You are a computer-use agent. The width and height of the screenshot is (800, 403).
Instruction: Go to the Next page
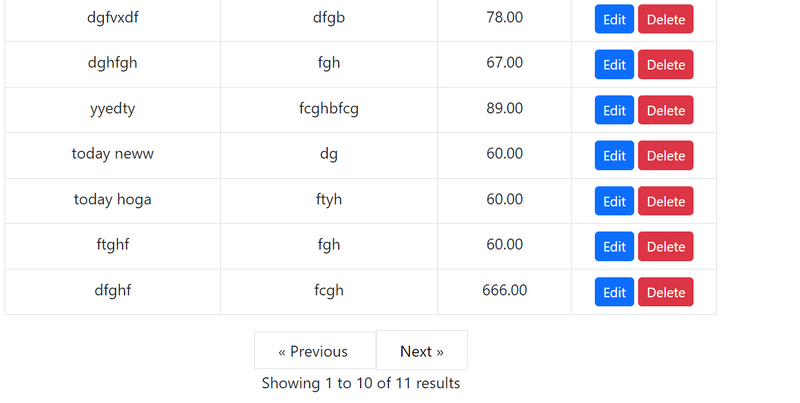tap(421, 351)
